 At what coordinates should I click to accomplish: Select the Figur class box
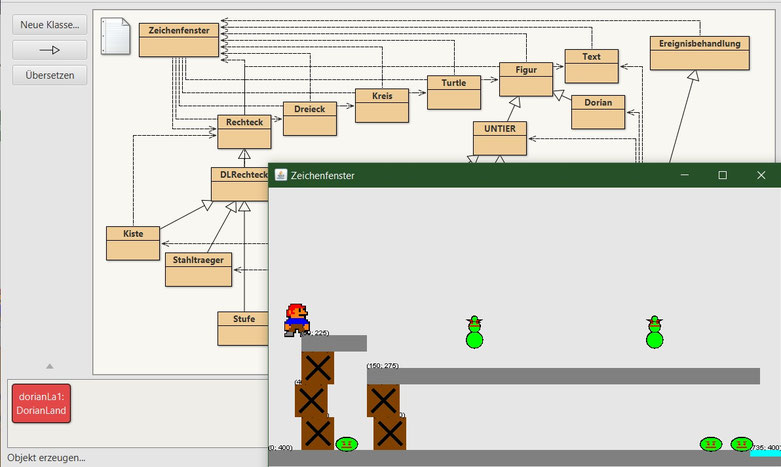(526, 79)
